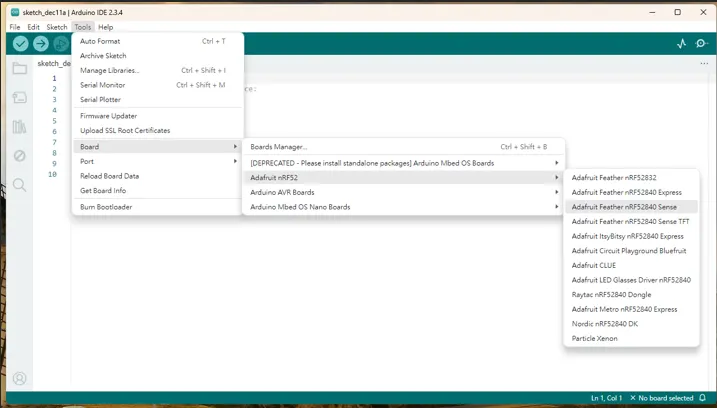This screenshot has width=717, height=408.
Task: Click the sketch_dec11a editor tab
Action: 54,64
